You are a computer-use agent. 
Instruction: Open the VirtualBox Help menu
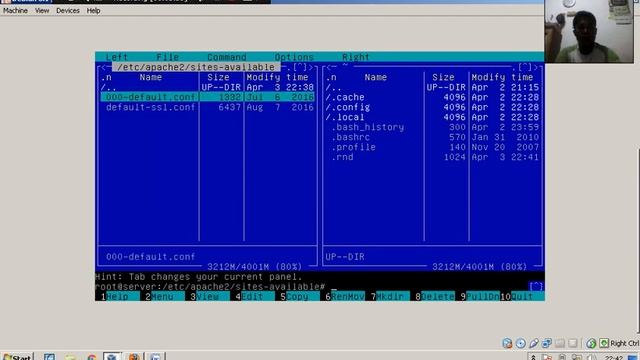click(93, 11)
